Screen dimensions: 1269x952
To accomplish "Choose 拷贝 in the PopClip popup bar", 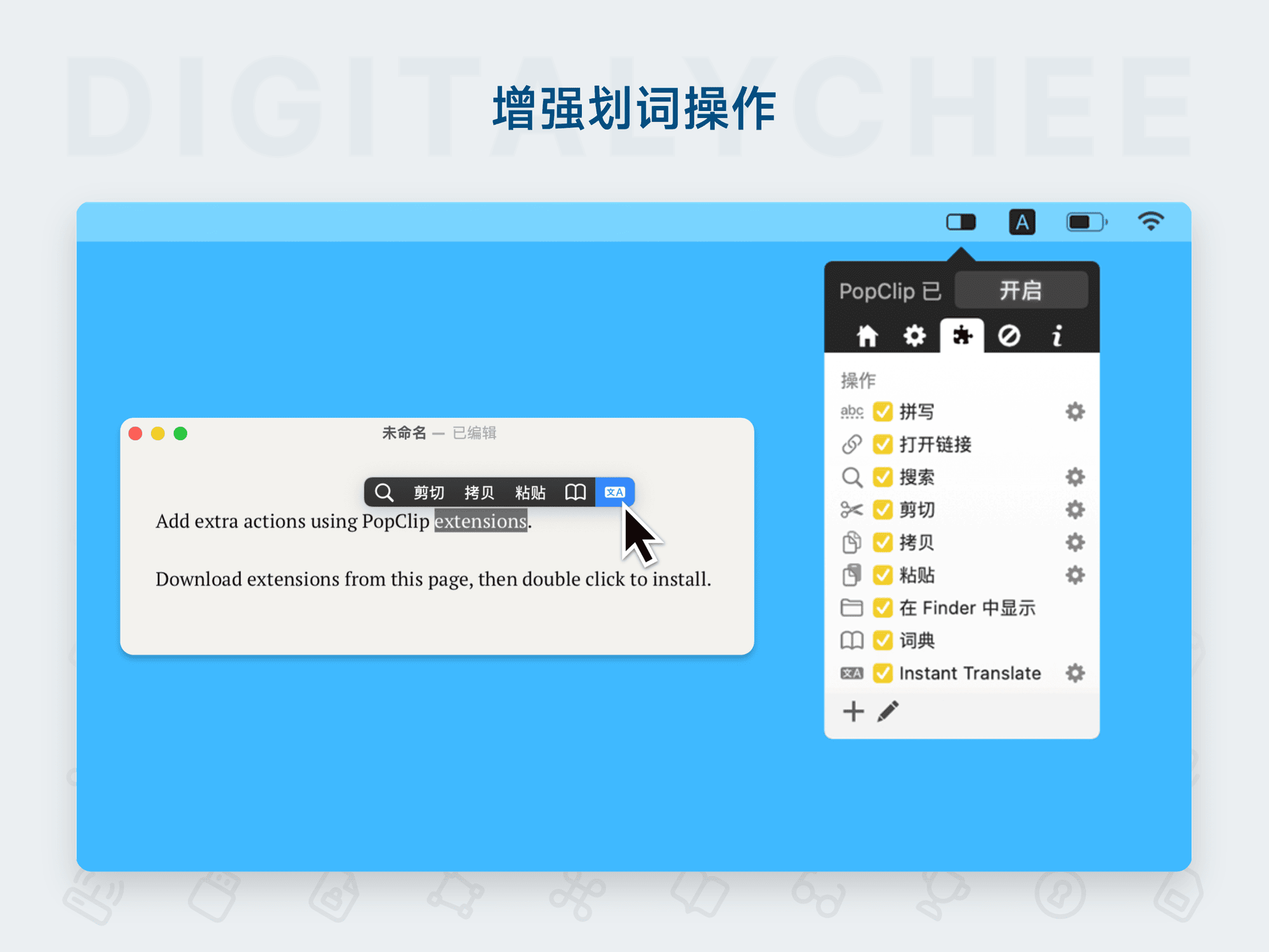I will [479, 493].
